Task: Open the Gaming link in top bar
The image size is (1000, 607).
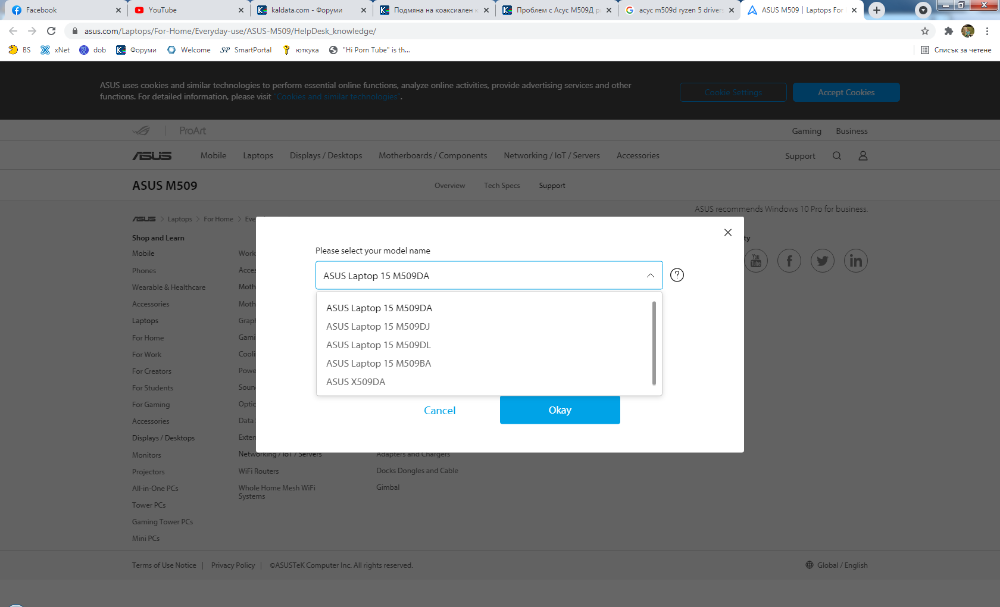Action: (x=806, y=131)
